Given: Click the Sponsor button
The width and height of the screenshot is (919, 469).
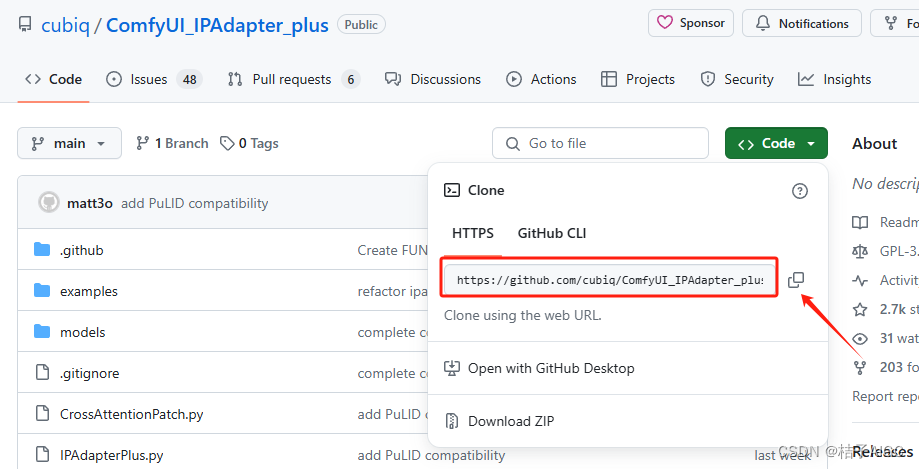Looking at the screenshot, I should (690, 23).
